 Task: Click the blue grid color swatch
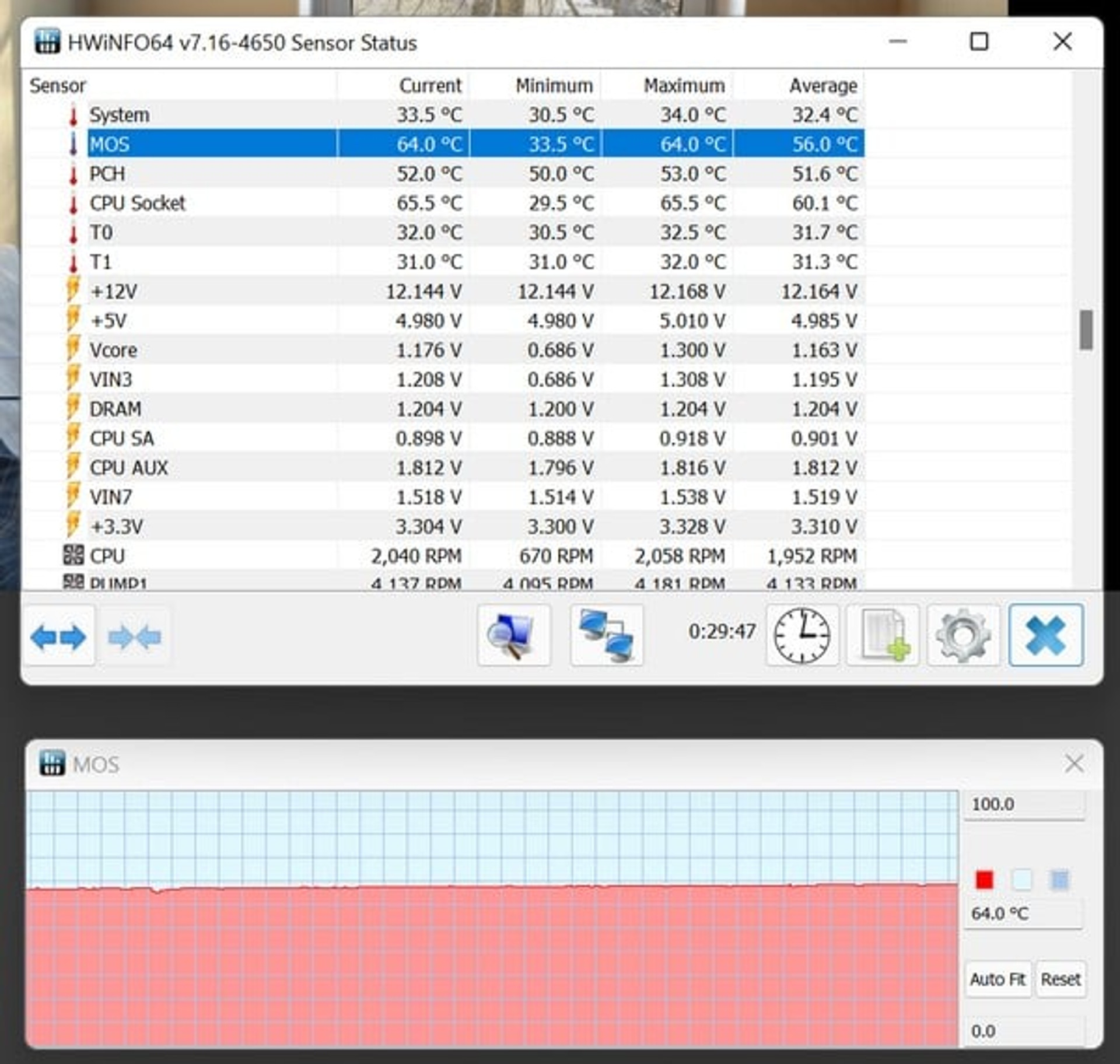pos(1060,879)
